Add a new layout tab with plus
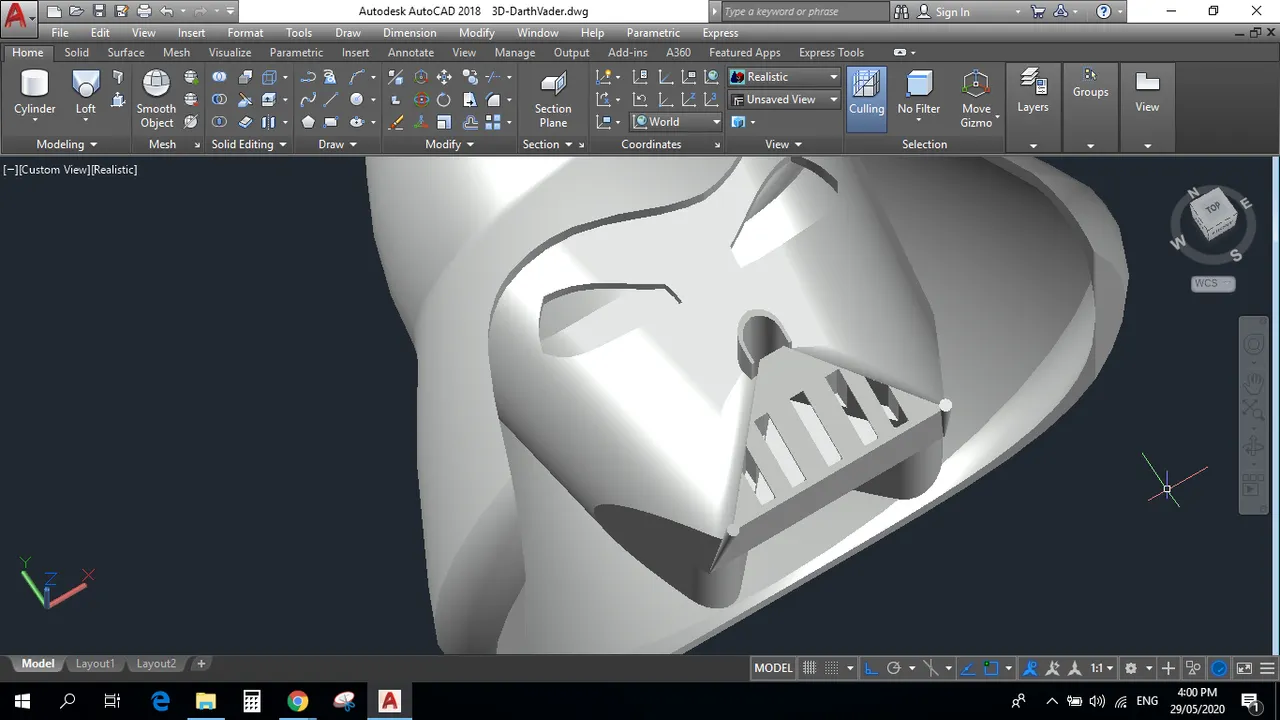Screen dimensions: 1280x720 (201, 664)
